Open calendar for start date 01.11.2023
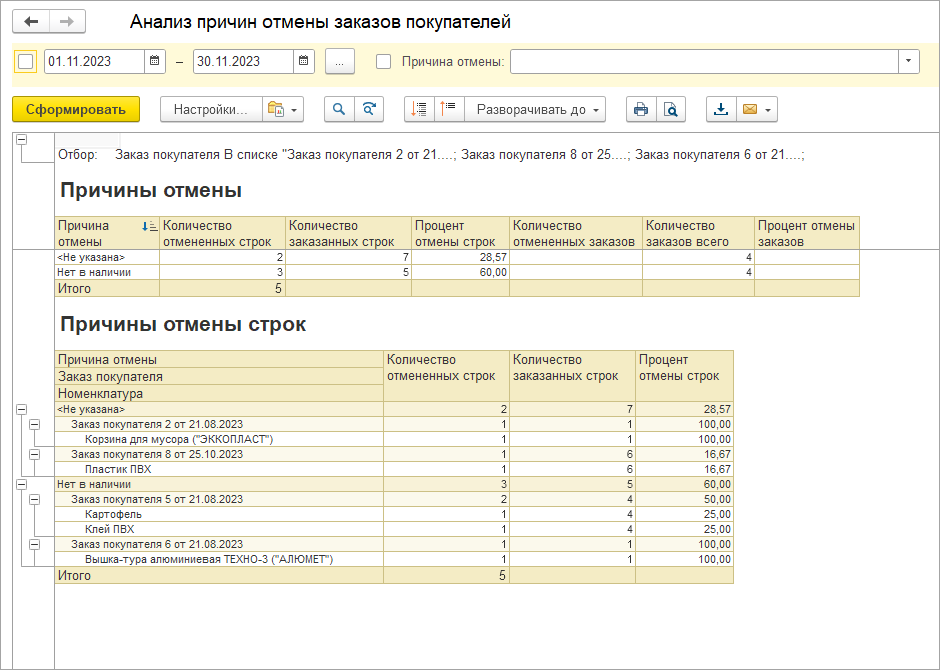 click(x=155, y=61)
